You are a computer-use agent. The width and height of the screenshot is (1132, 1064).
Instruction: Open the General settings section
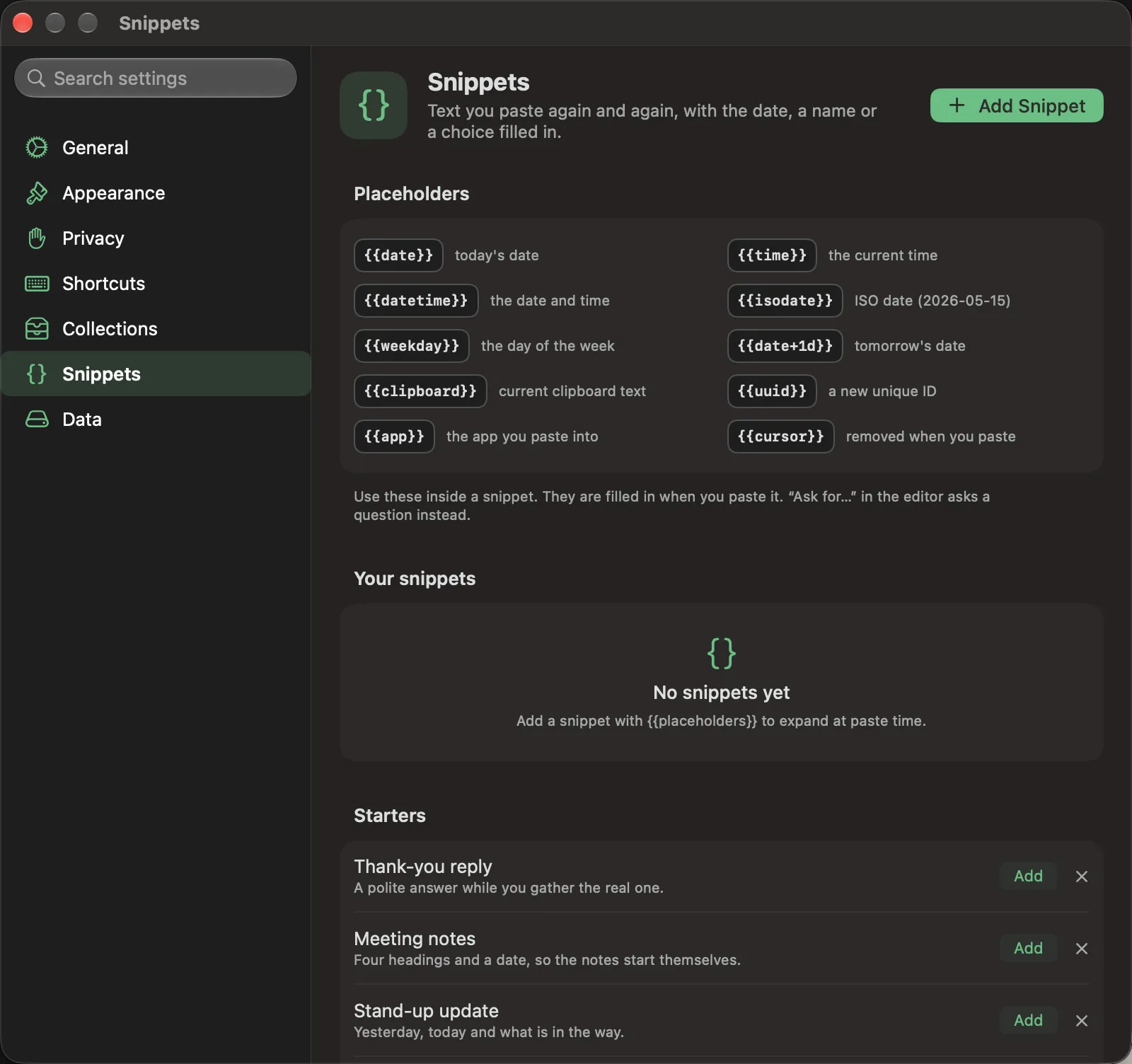[x=156, y=147]
